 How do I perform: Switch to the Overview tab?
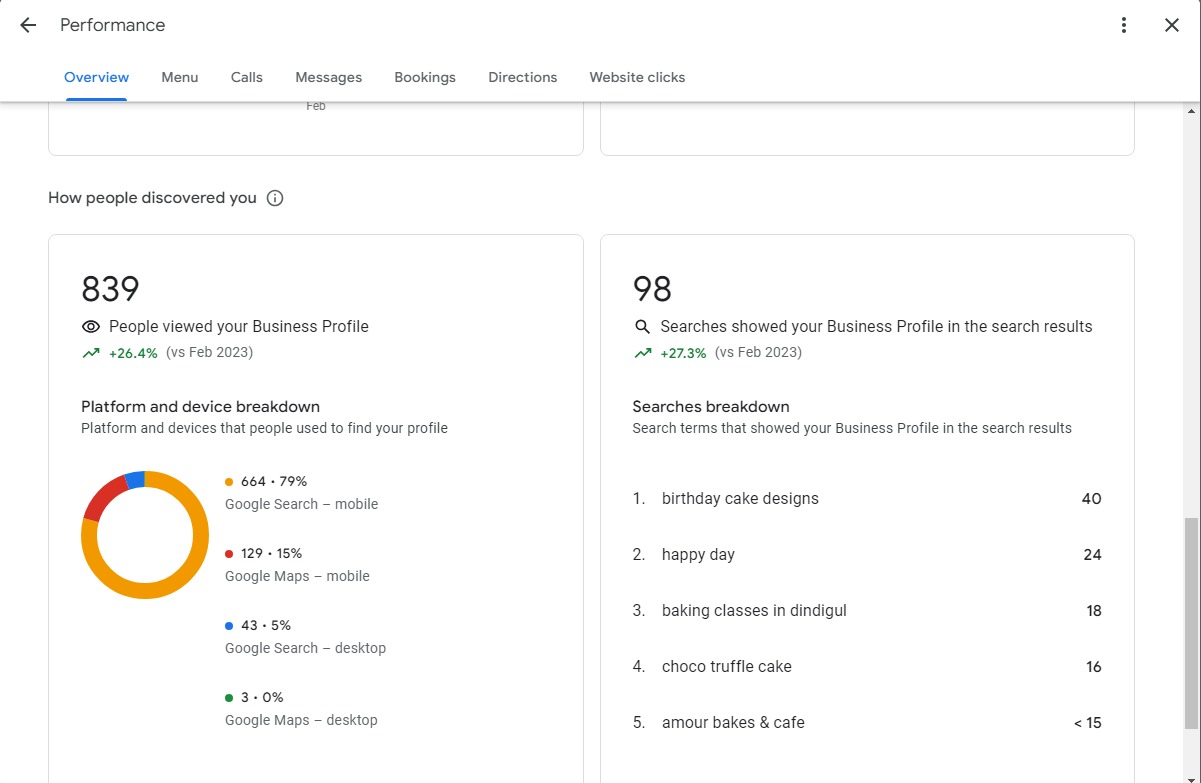coord(96,77)
